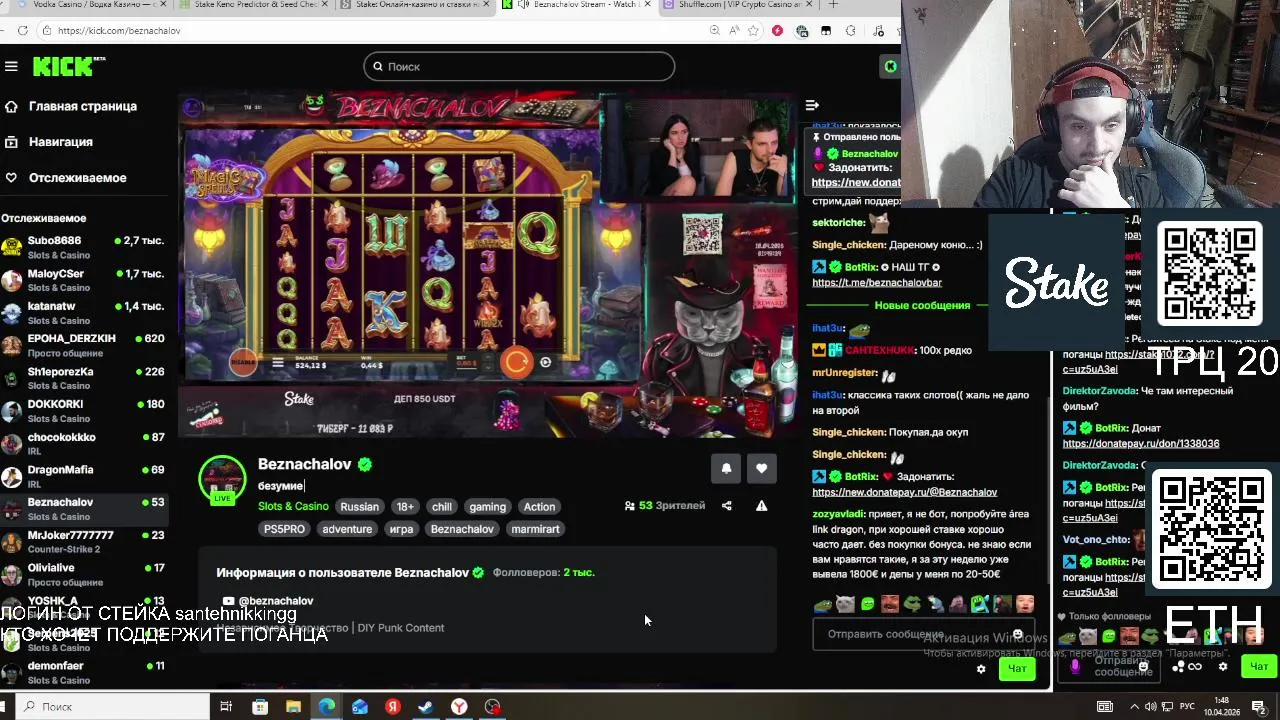
Task: Click the PS5PRO tag
Action: [x=284, y=529]
